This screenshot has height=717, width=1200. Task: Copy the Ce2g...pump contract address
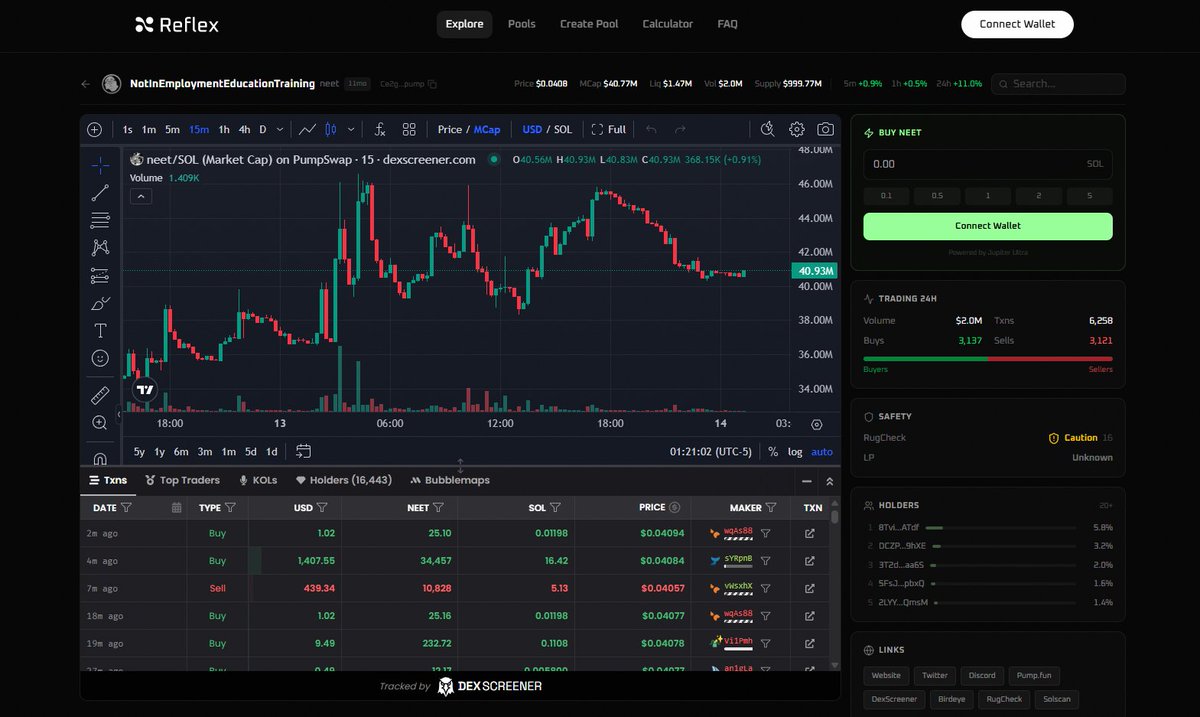pyautogui.click(x=433, y=84)
